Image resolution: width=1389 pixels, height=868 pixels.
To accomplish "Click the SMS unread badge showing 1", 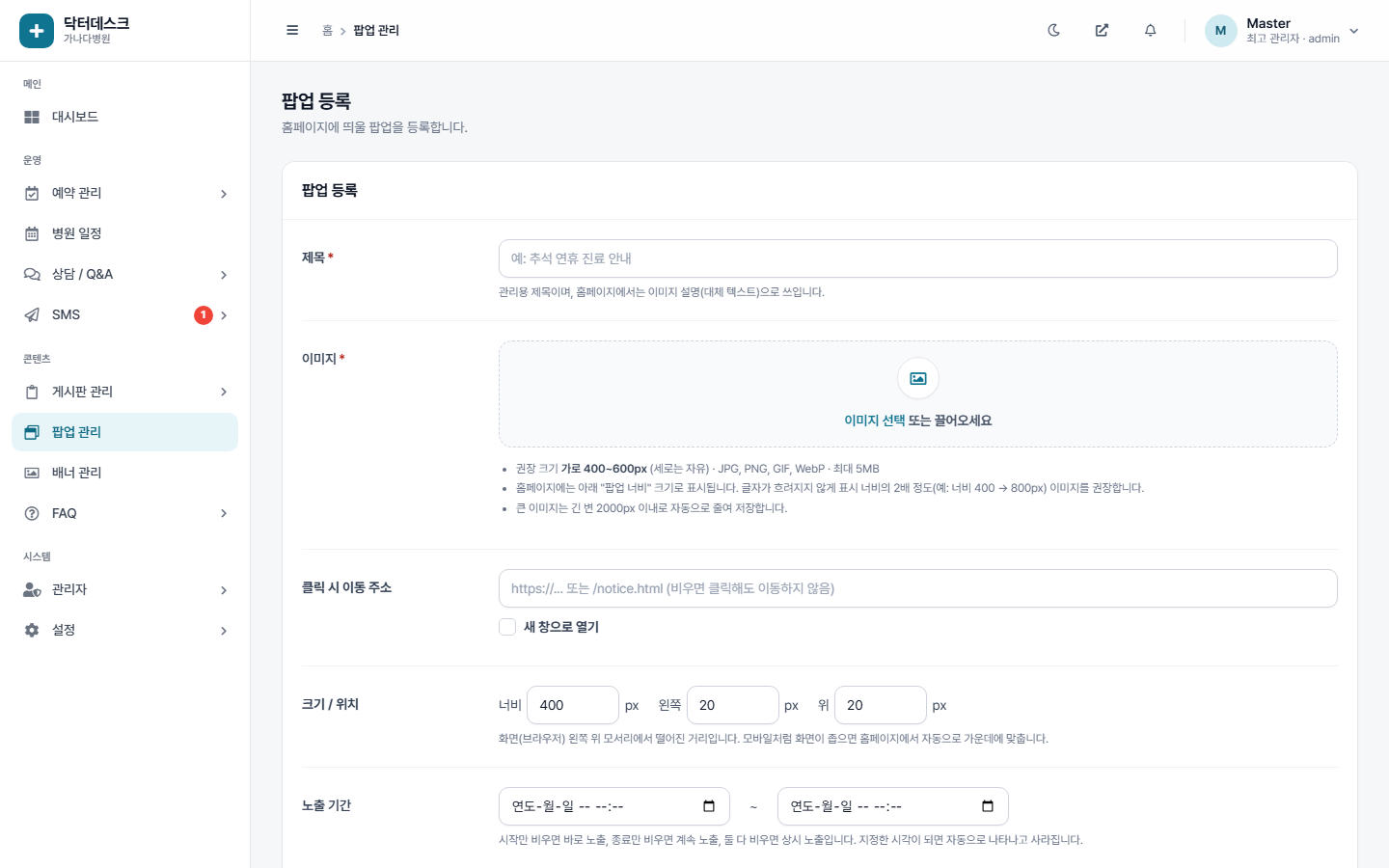I will [x=204, y=315].
